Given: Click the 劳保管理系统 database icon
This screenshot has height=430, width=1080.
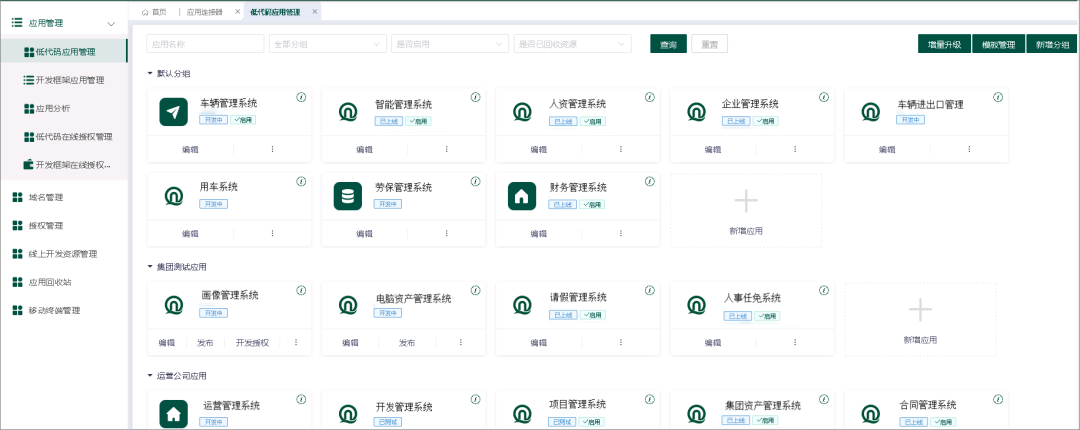Looking at the screenshot, I should click(348, 196).
